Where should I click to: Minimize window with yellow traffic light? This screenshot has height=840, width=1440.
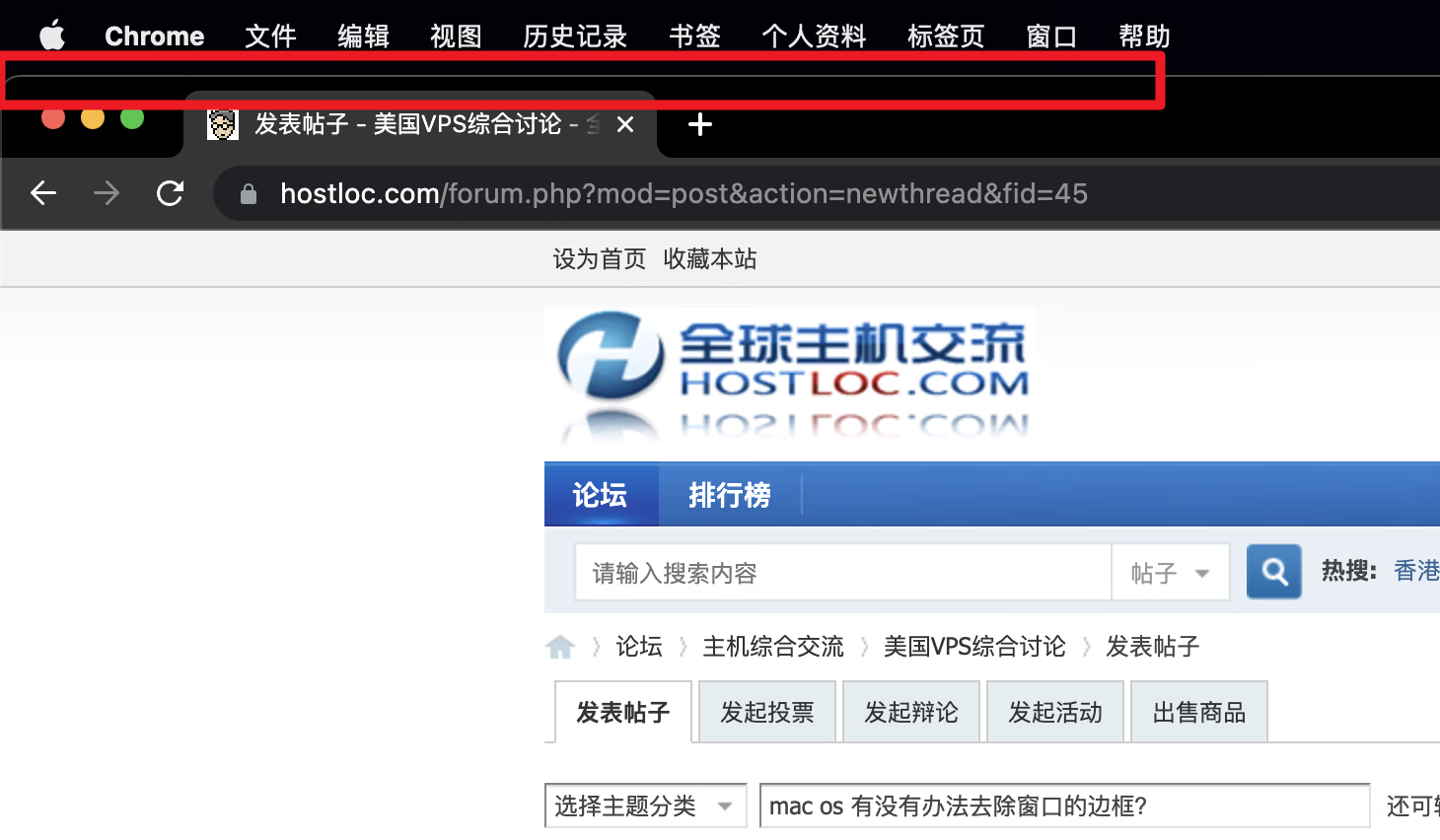[x=93, y=118]
